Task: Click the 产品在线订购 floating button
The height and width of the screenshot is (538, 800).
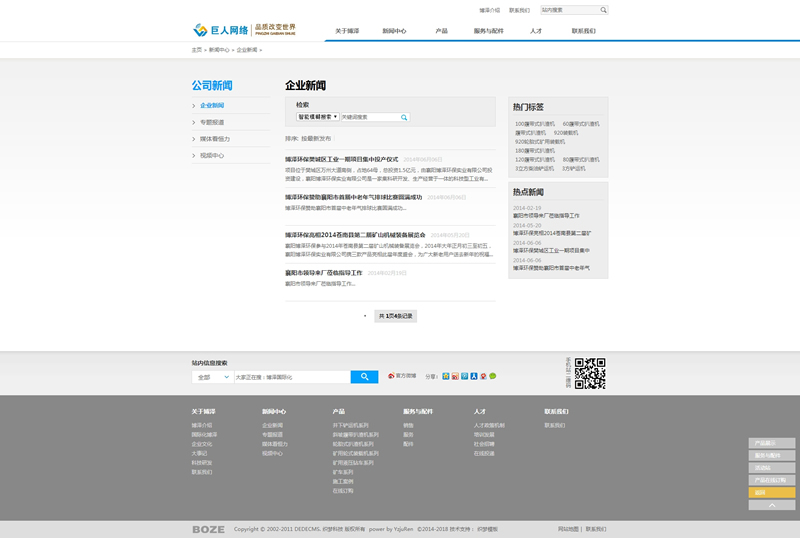Action: [772, 480]
